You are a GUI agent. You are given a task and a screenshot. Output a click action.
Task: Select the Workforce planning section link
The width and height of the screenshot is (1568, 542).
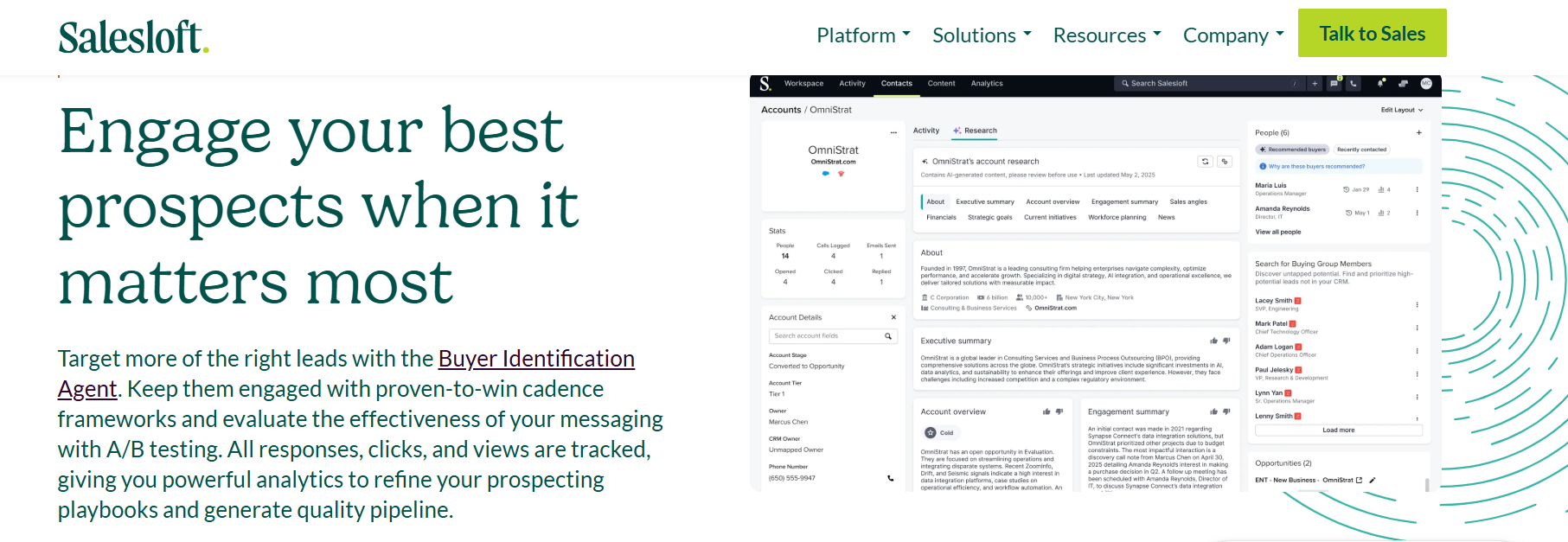tap(1117, 218)
